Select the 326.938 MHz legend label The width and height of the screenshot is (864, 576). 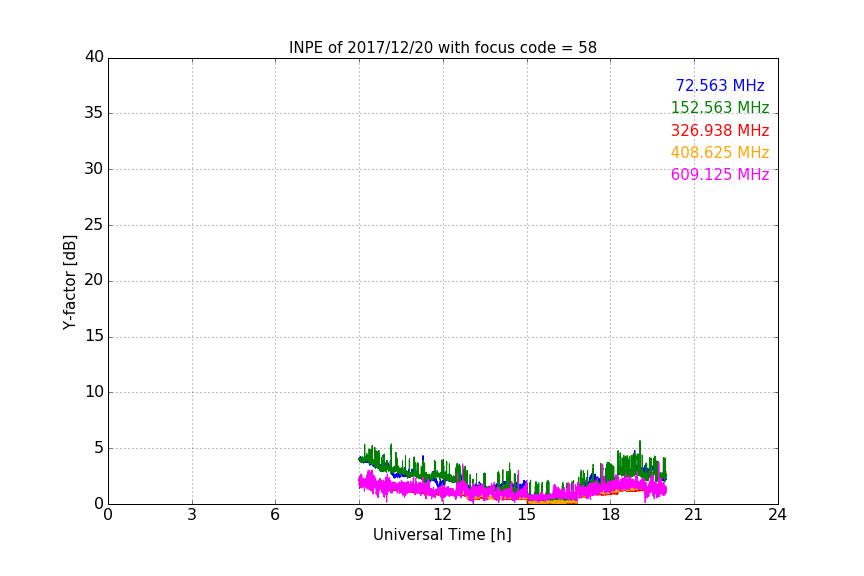click(720, 131)
